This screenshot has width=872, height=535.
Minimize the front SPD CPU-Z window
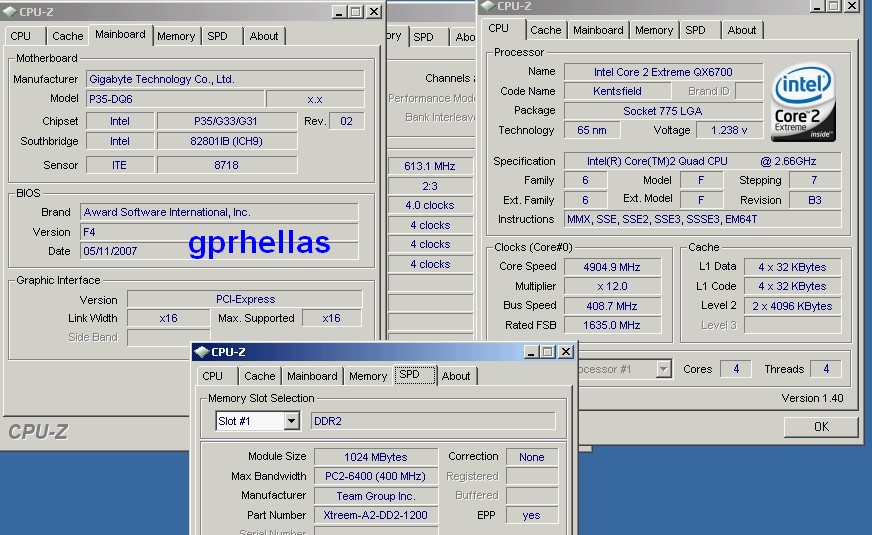pyautogui.click(x=531, y=351)
